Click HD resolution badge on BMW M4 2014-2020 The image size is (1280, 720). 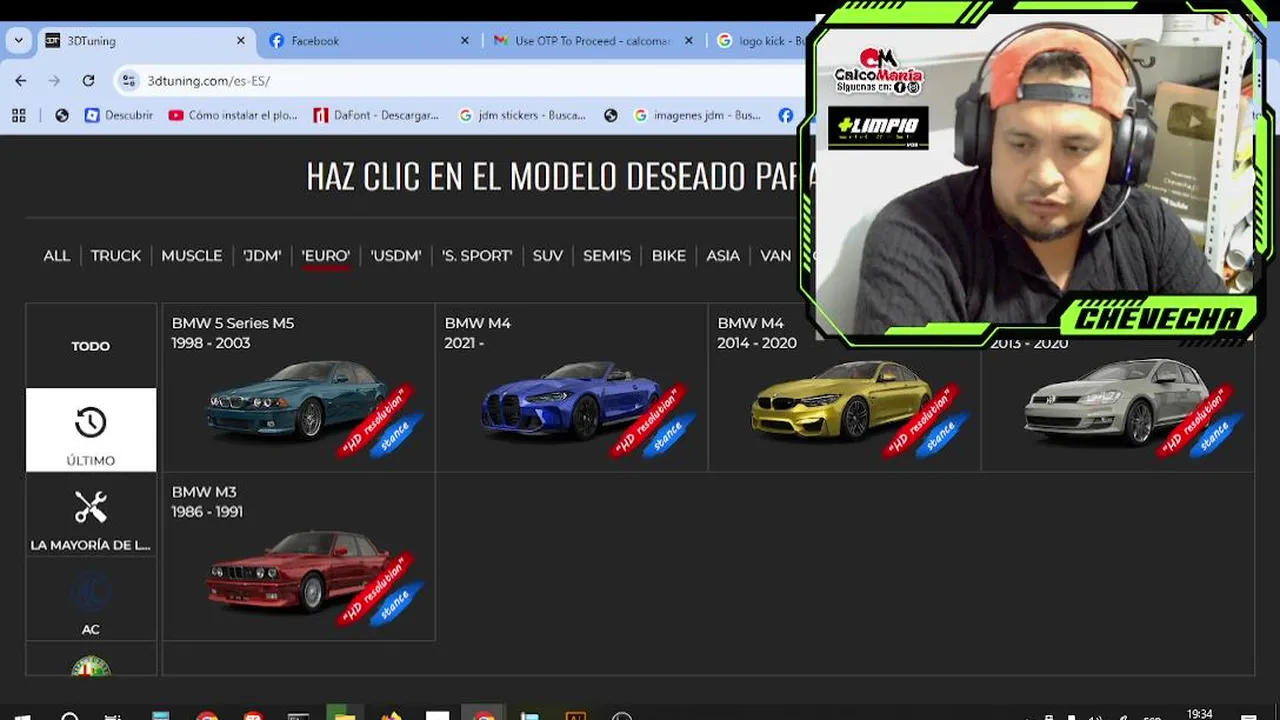coord(919,422)
